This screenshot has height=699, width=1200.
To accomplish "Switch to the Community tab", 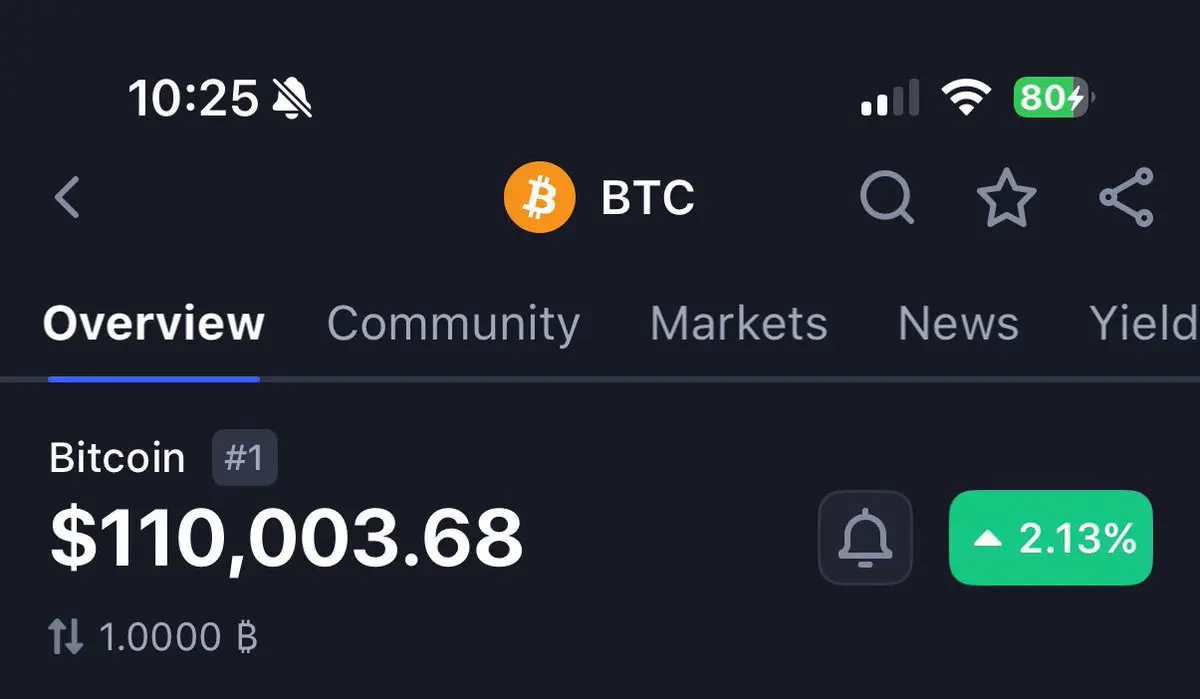I will click(453, 324).
